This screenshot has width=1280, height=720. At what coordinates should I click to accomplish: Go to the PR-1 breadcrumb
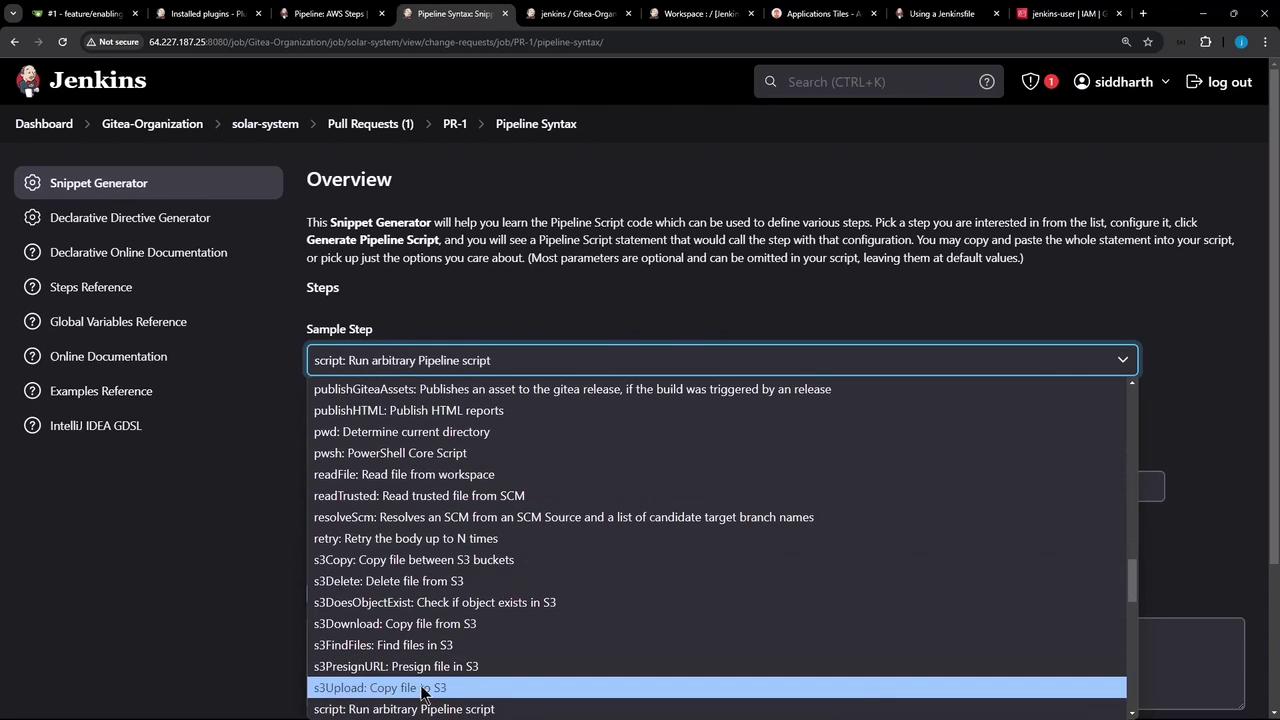click(455, 124)
